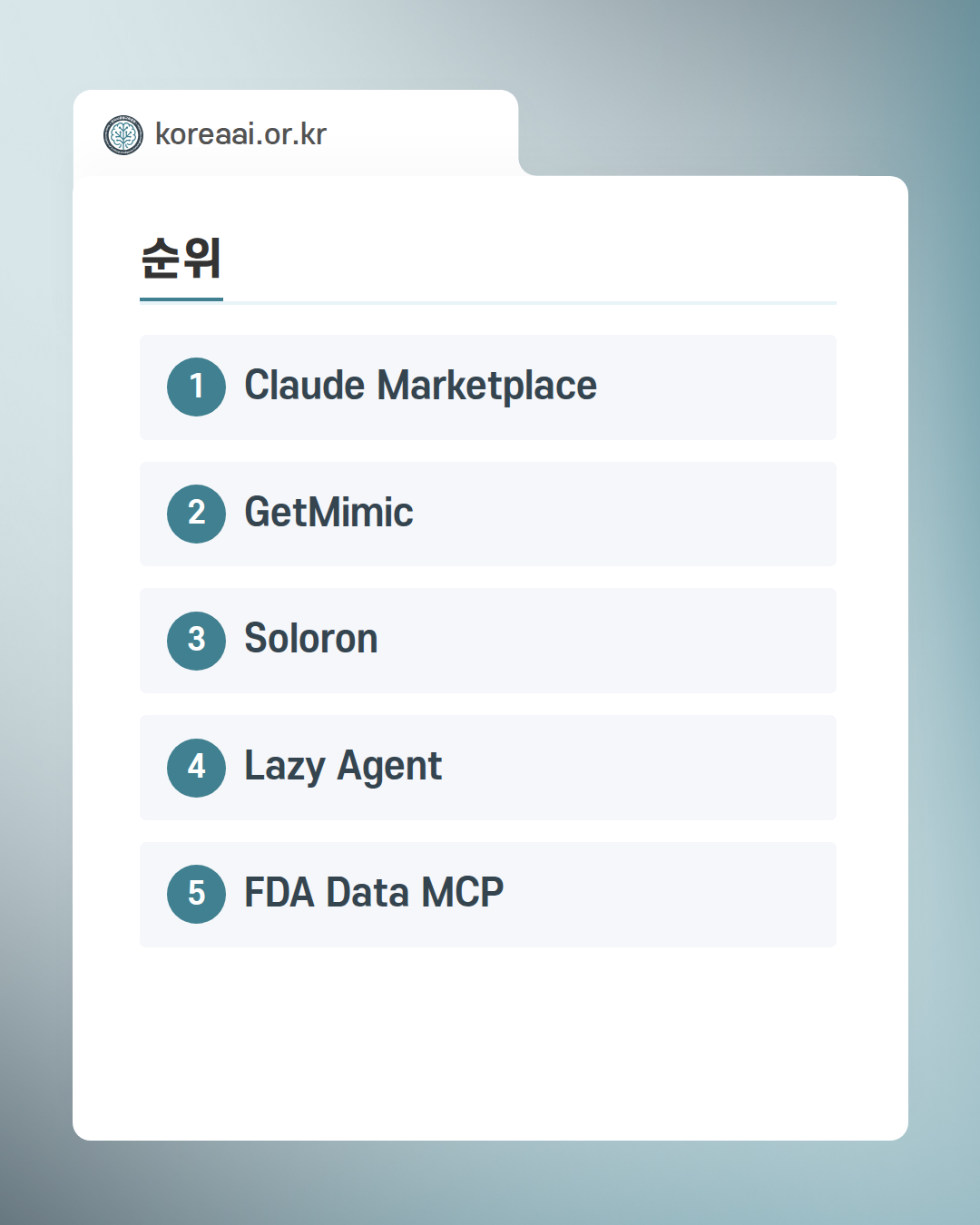Open the Claude Marketplace entry

420,386
